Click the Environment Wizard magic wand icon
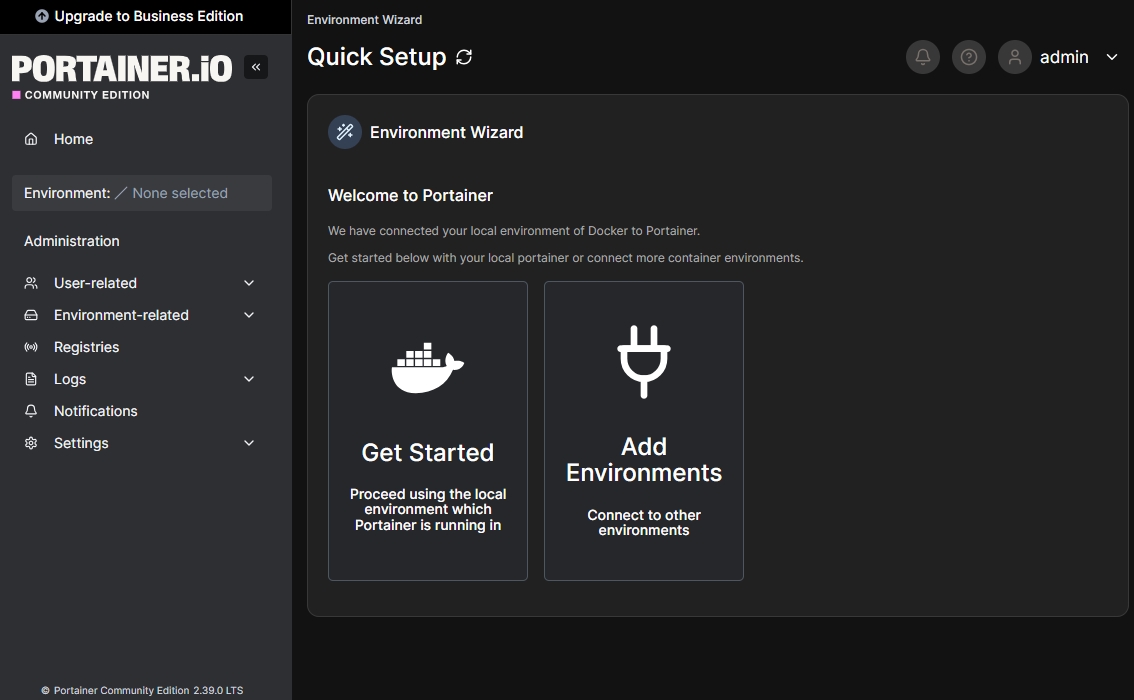The height and width of the screenshot is (700, 1134). click(344, 131)
